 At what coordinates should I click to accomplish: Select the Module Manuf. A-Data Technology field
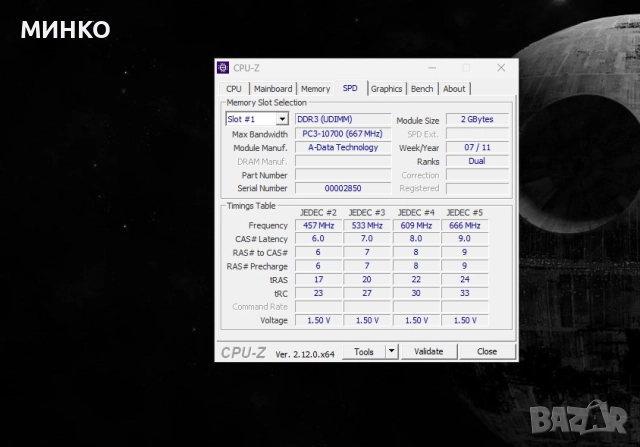click(343, 147)
